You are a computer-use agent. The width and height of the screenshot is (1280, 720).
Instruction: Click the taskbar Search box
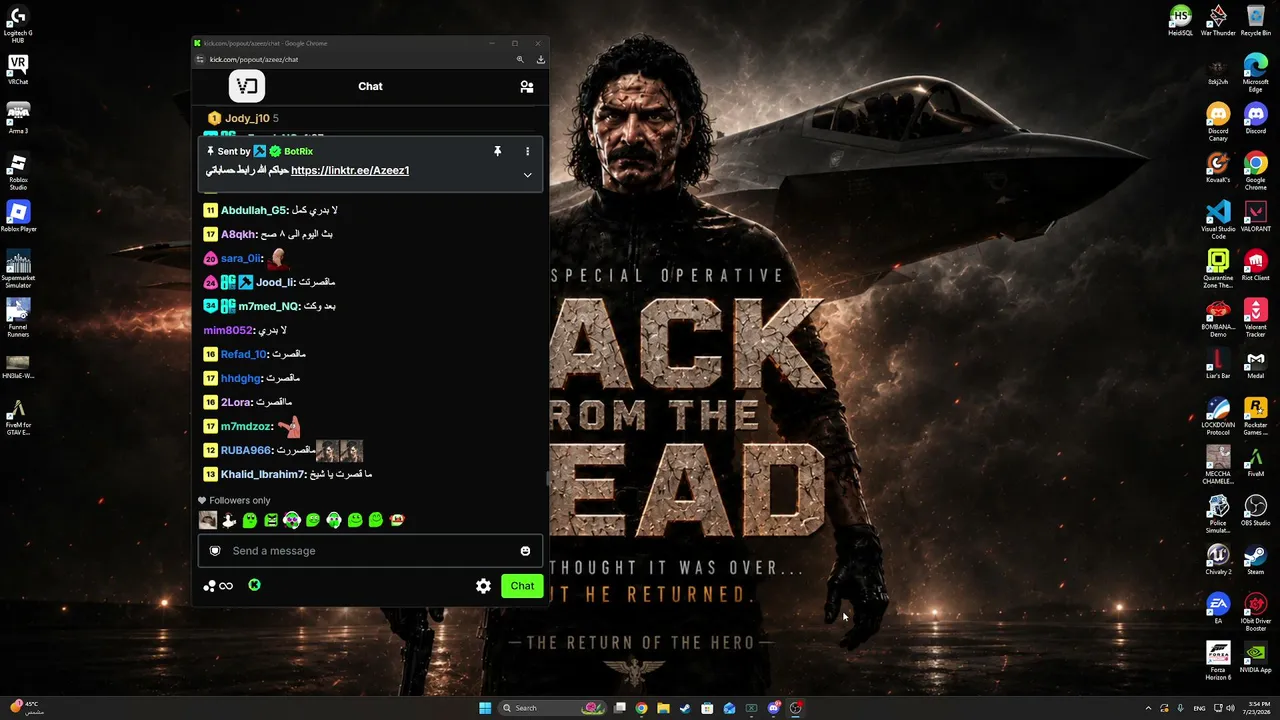pyautogui.click(x=553, y=708)
